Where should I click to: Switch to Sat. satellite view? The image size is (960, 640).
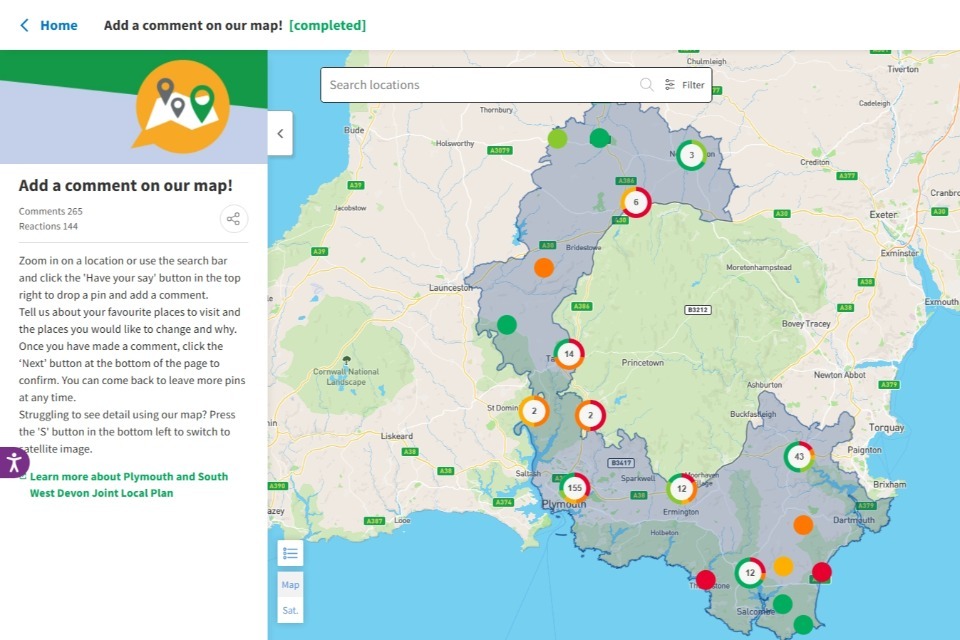[x=290, y=609]
